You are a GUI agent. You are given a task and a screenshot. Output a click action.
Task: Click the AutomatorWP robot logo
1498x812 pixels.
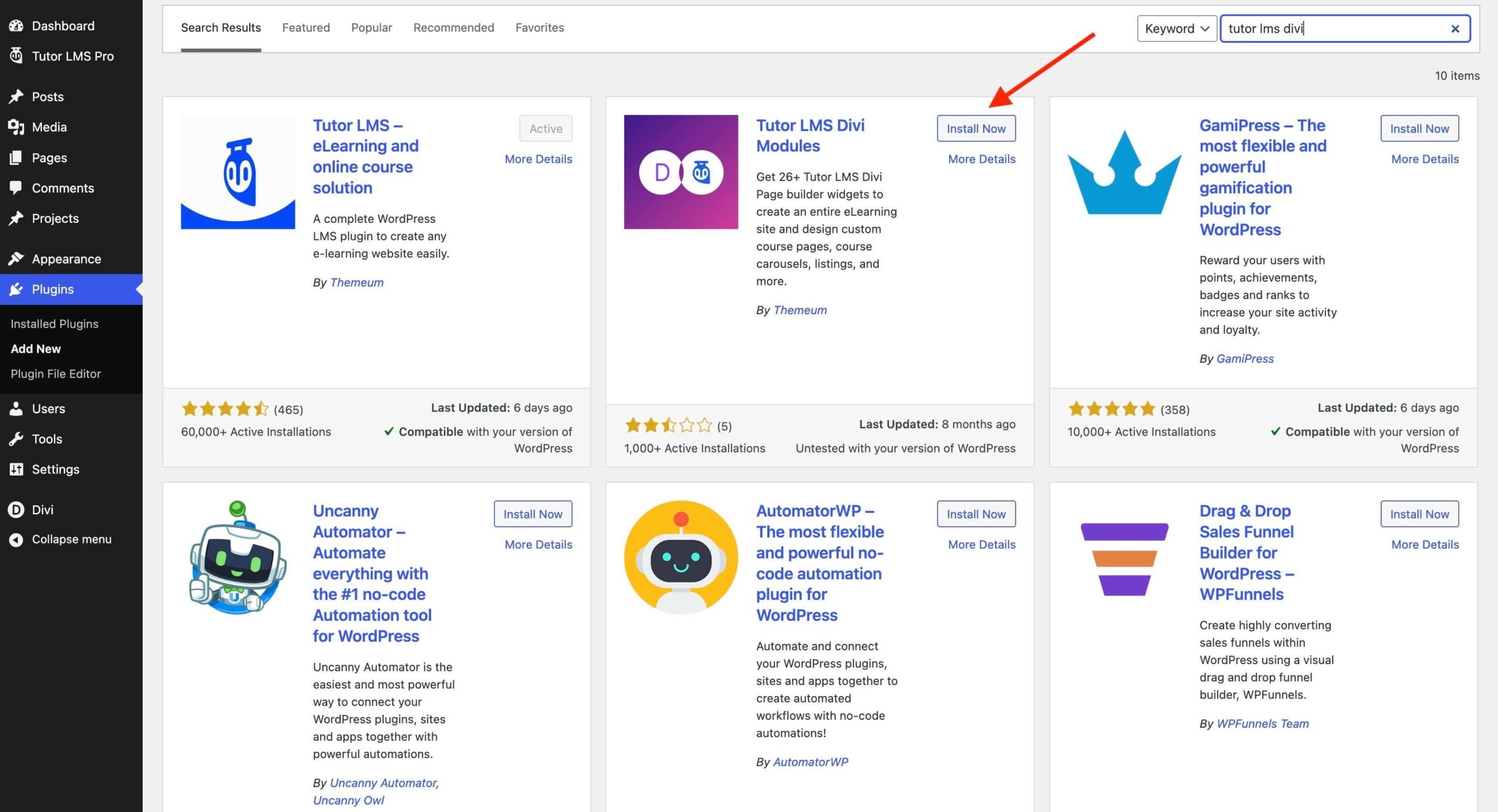(681, 558)
